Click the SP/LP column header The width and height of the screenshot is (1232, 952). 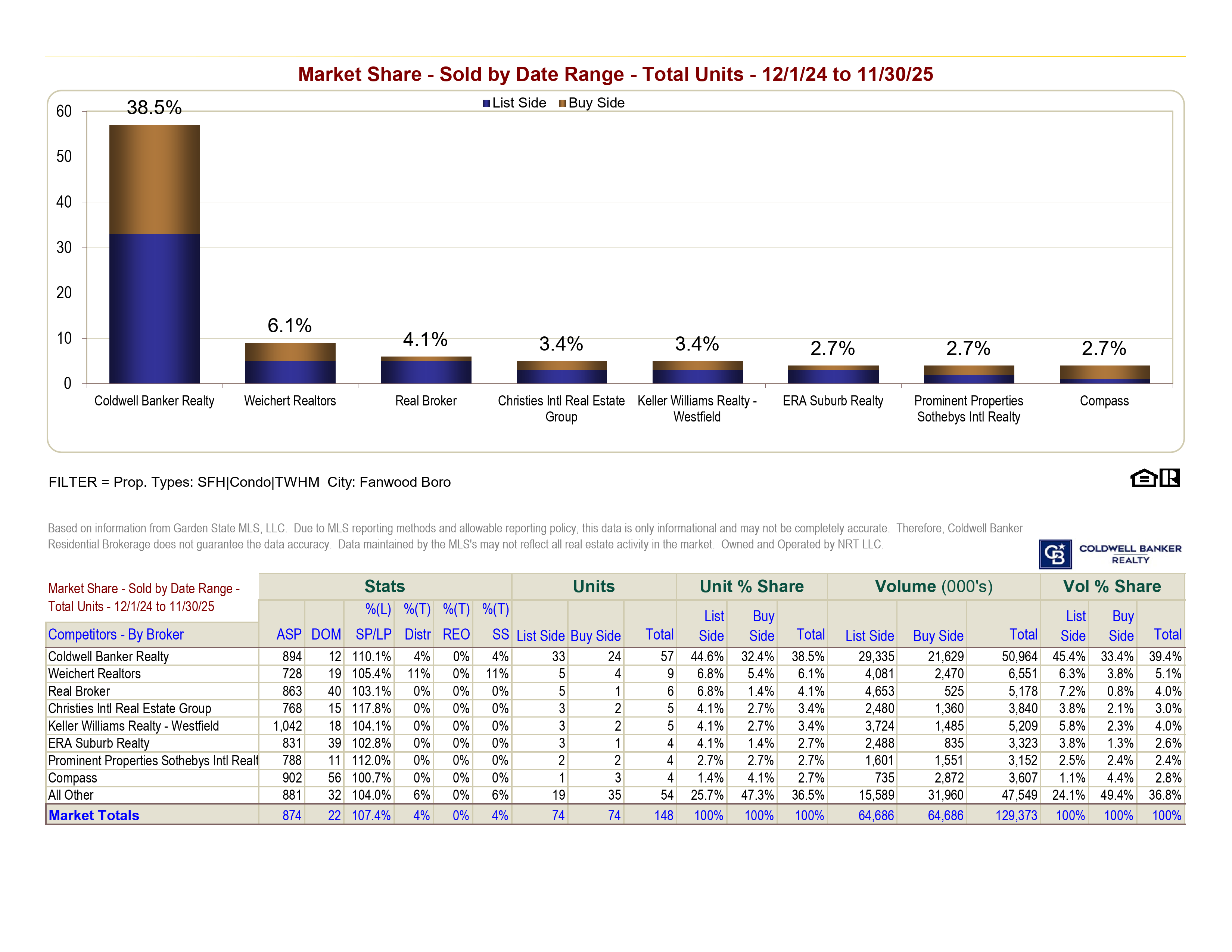click(373, 634)
